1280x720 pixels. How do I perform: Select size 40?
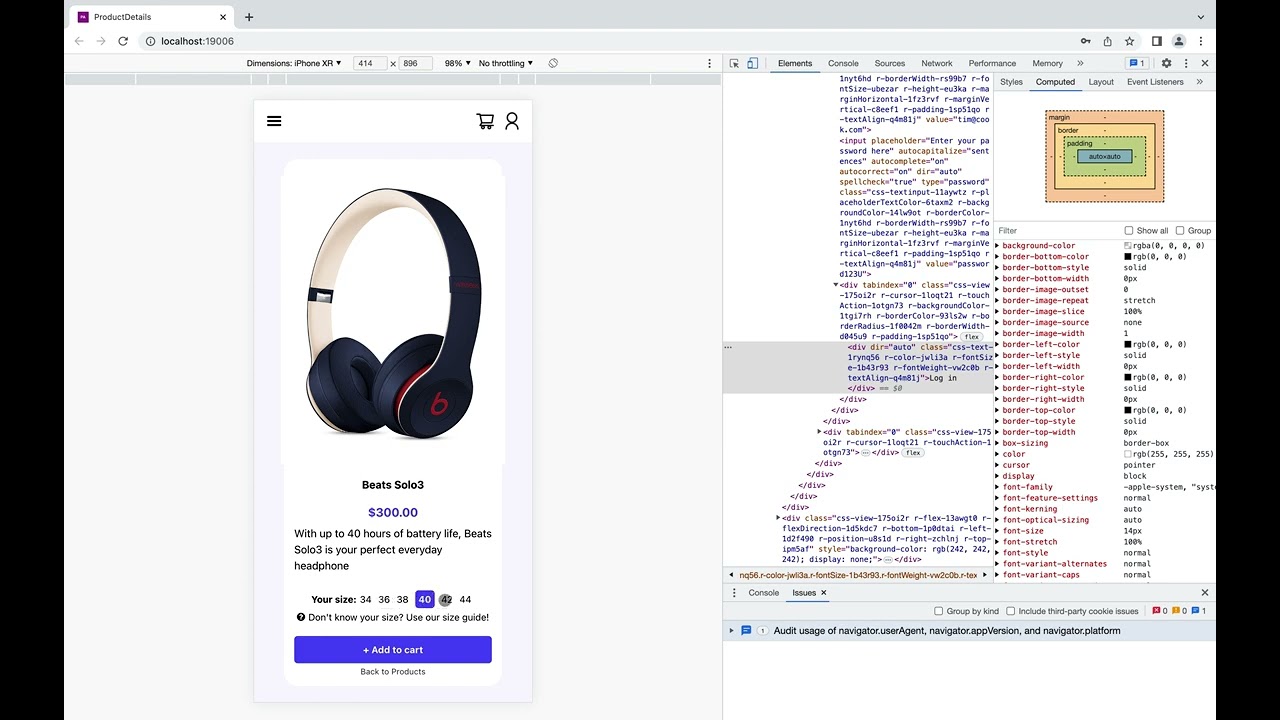425,600
